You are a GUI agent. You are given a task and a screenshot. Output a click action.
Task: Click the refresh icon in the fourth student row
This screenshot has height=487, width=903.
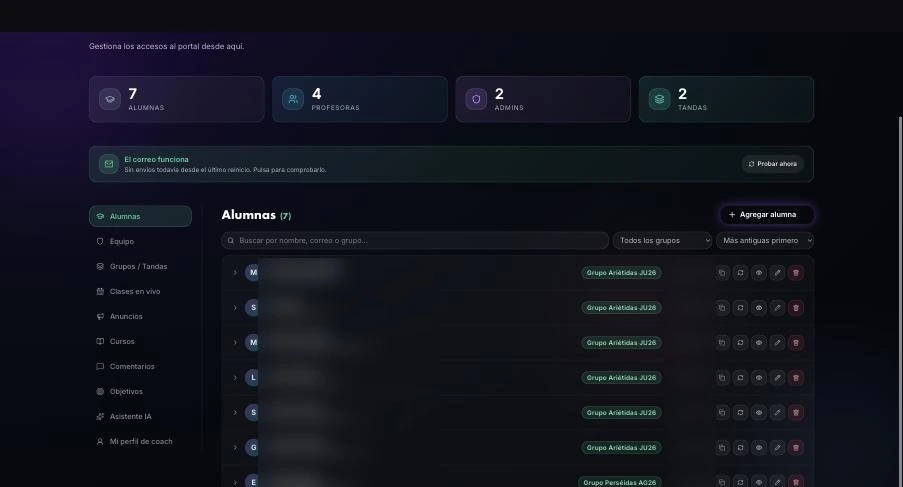tap(741, 378)
